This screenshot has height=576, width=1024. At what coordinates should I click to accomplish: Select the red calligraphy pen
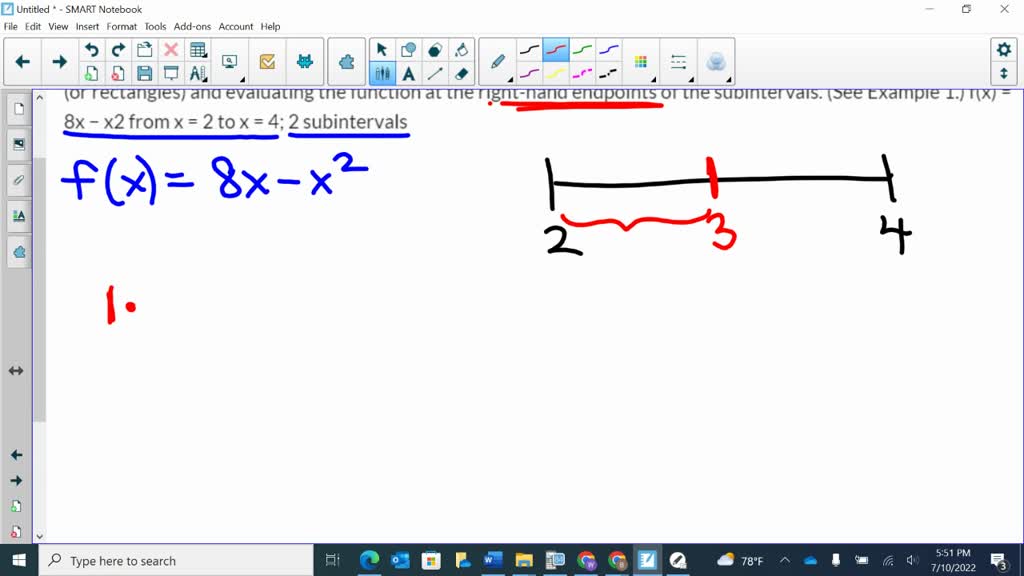(x=554, y=47)
